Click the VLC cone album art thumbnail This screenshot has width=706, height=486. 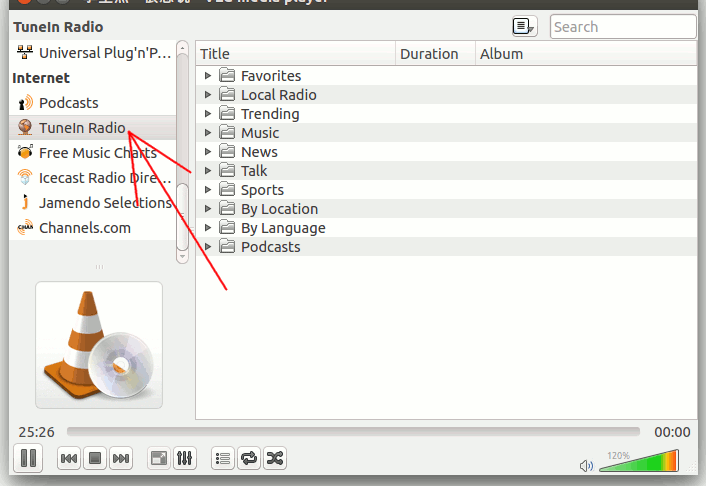coord(99,345)
